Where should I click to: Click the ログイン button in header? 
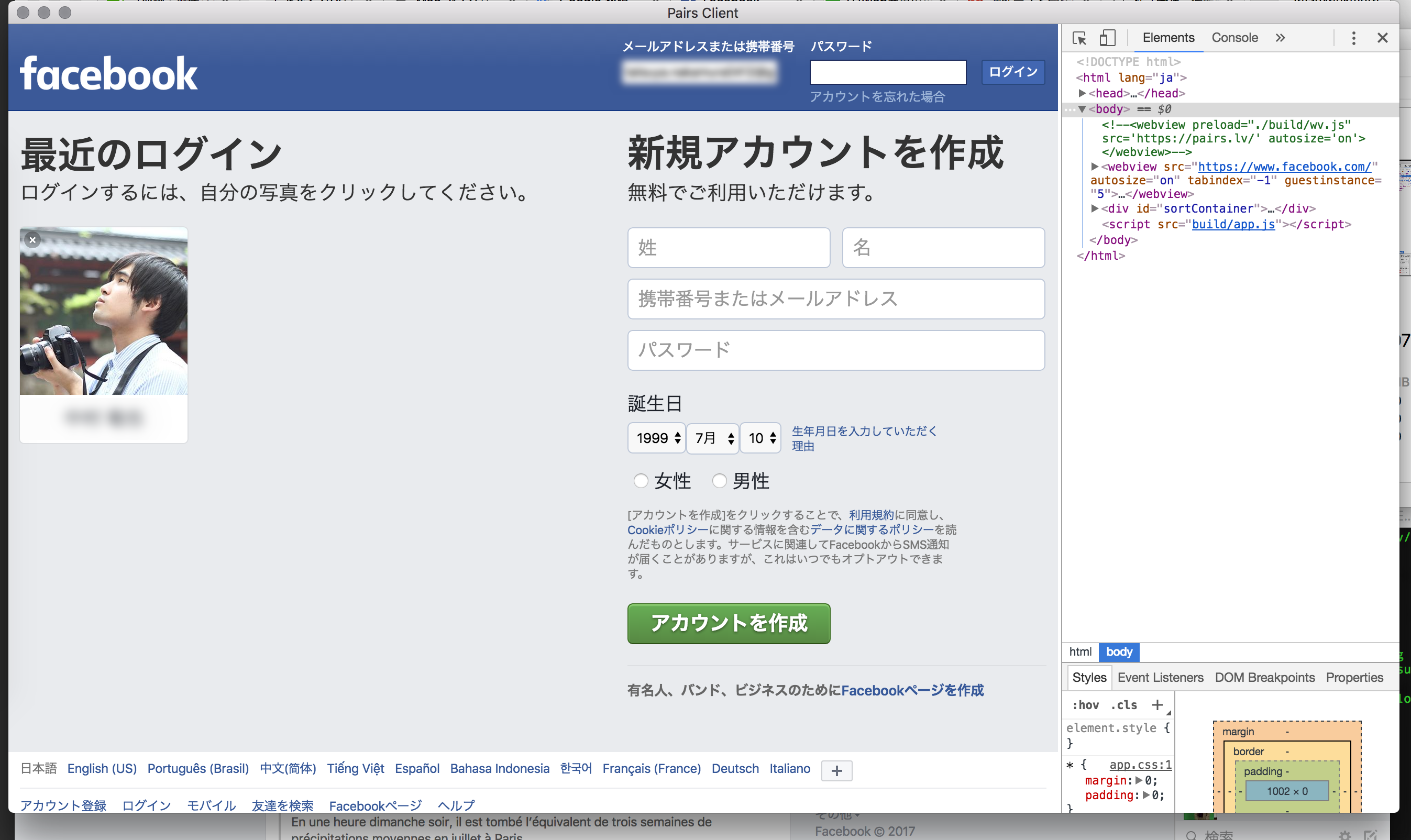(1012, 72)
